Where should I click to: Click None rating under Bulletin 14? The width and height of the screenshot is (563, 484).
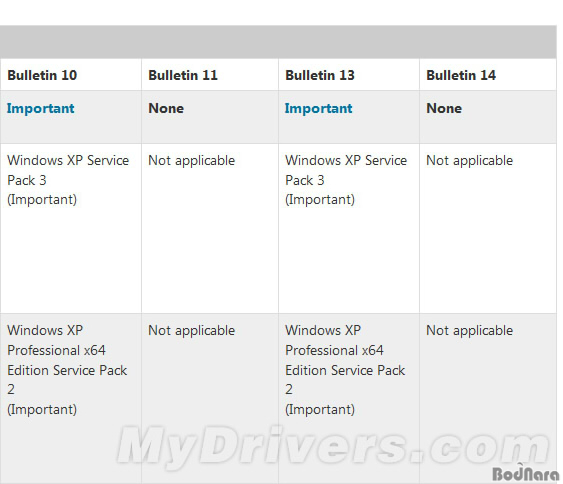(444, 108)
